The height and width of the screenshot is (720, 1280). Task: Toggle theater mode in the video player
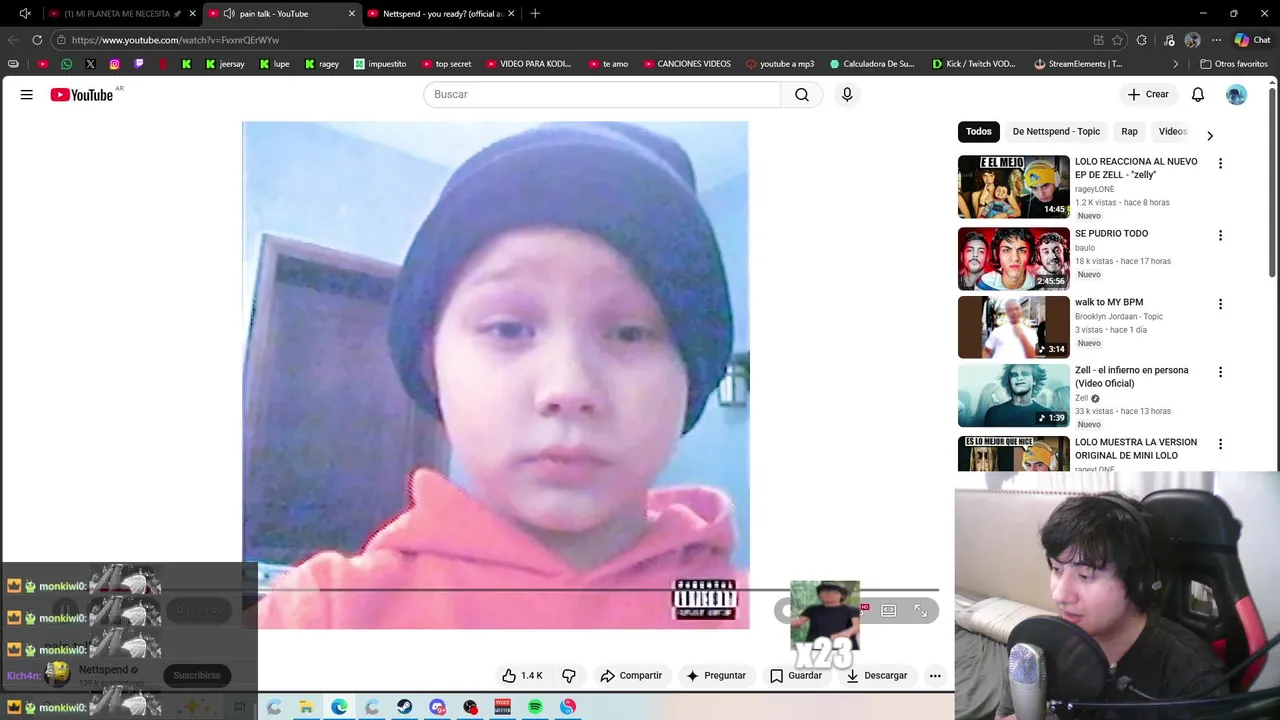point(888,610)
